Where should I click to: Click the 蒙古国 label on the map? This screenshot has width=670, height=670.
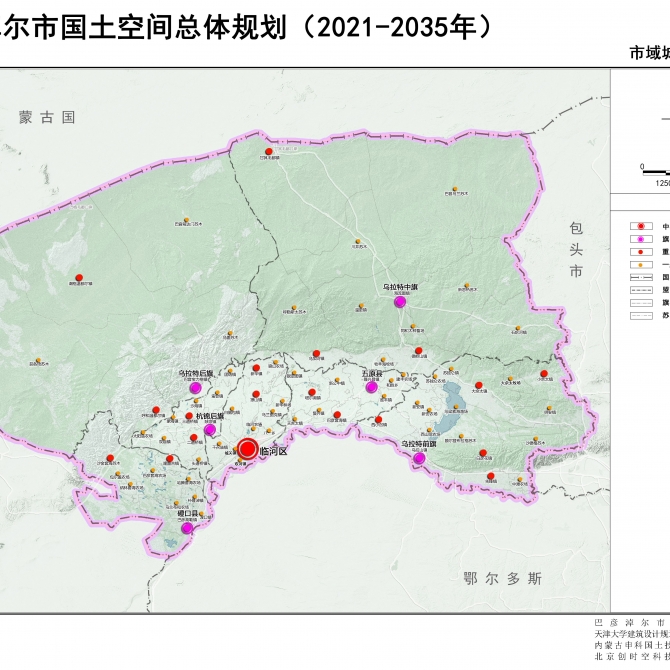click(47, 117)
